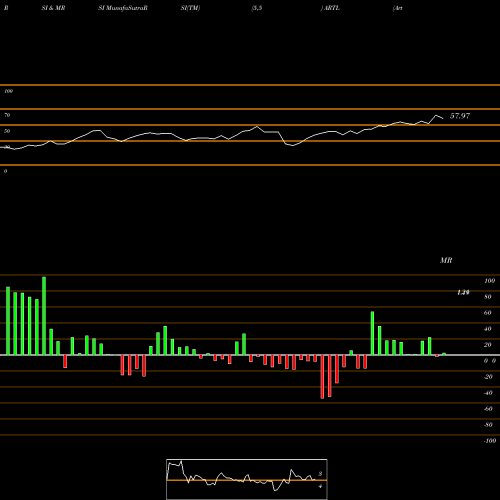Image resolution: width=500 pixels, height=500 pixels.
Task: Click the 1.30 value beside the MR axis
Action: 463,292
